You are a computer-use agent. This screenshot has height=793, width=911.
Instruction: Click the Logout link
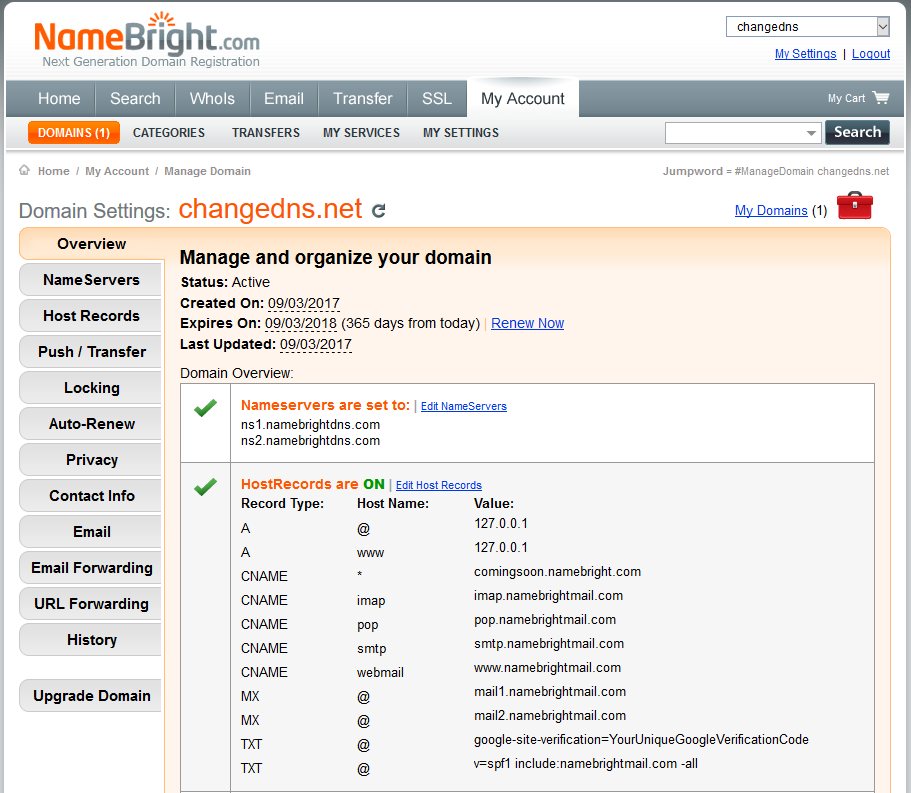870,54
